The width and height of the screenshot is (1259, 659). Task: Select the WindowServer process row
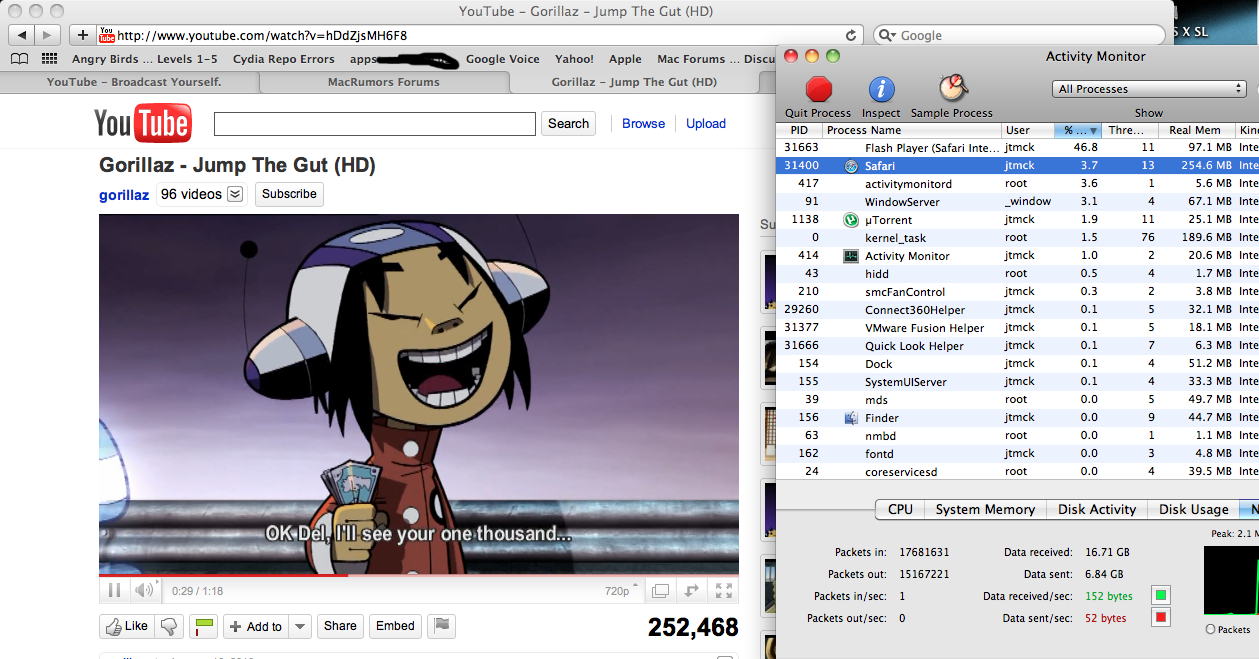point(1017,202)
